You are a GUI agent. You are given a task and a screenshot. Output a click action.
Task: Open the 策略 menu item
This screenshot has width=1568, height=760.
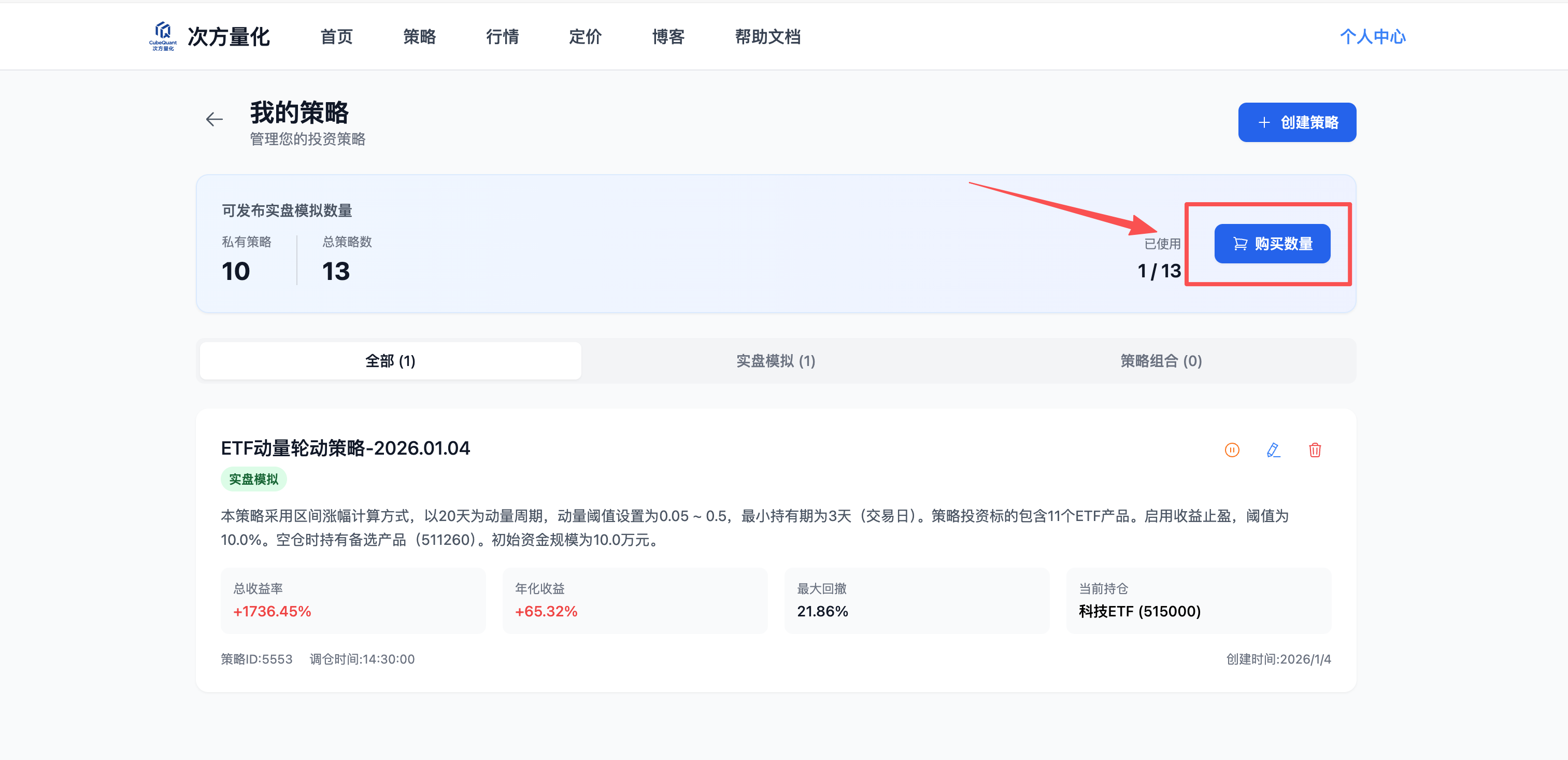pos(419,36)
